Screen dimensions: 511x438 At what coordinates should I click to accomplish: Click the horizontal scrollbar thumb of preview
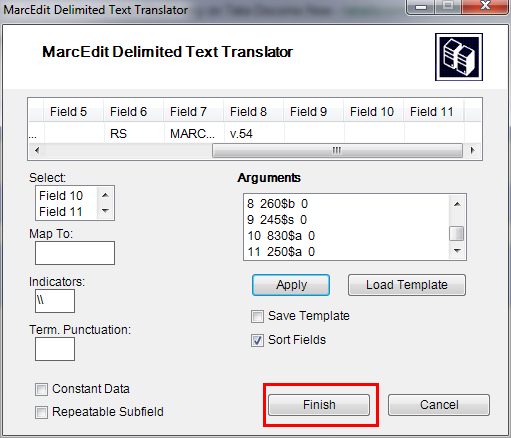[337, 150]
